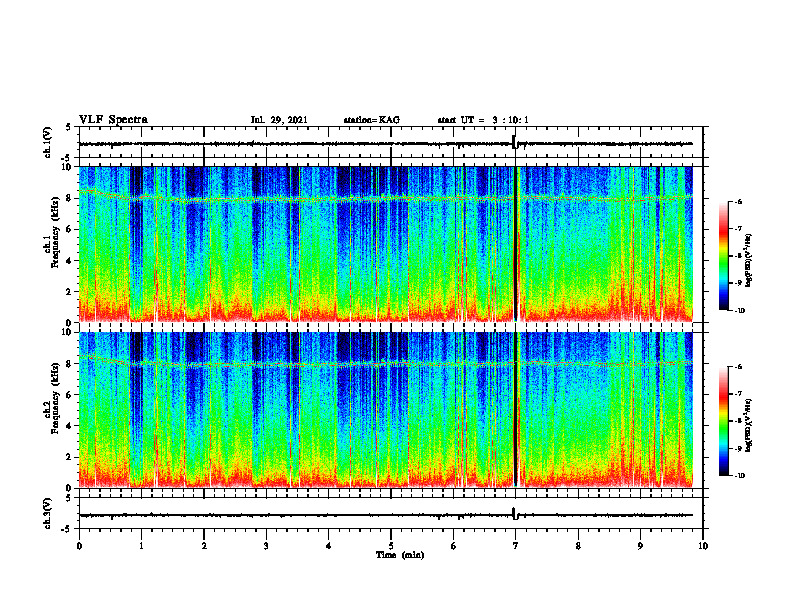The image size is (792, 612).
Task: Click the "5" tick on ch.3(V) axis
Action: tap(69, 498)
